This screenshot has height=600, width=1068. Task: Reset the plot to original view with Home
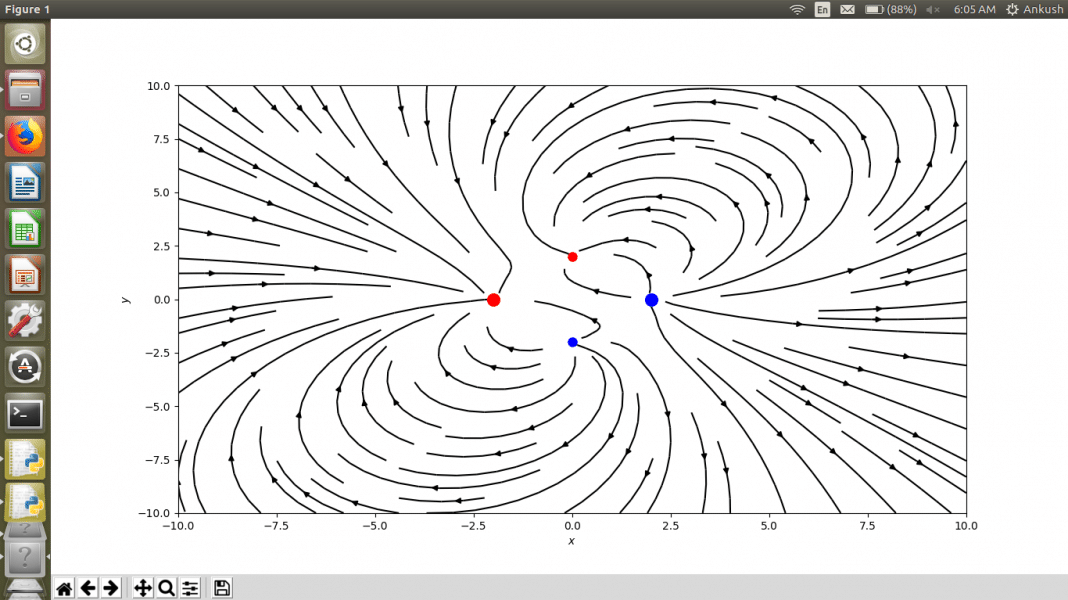64,588
